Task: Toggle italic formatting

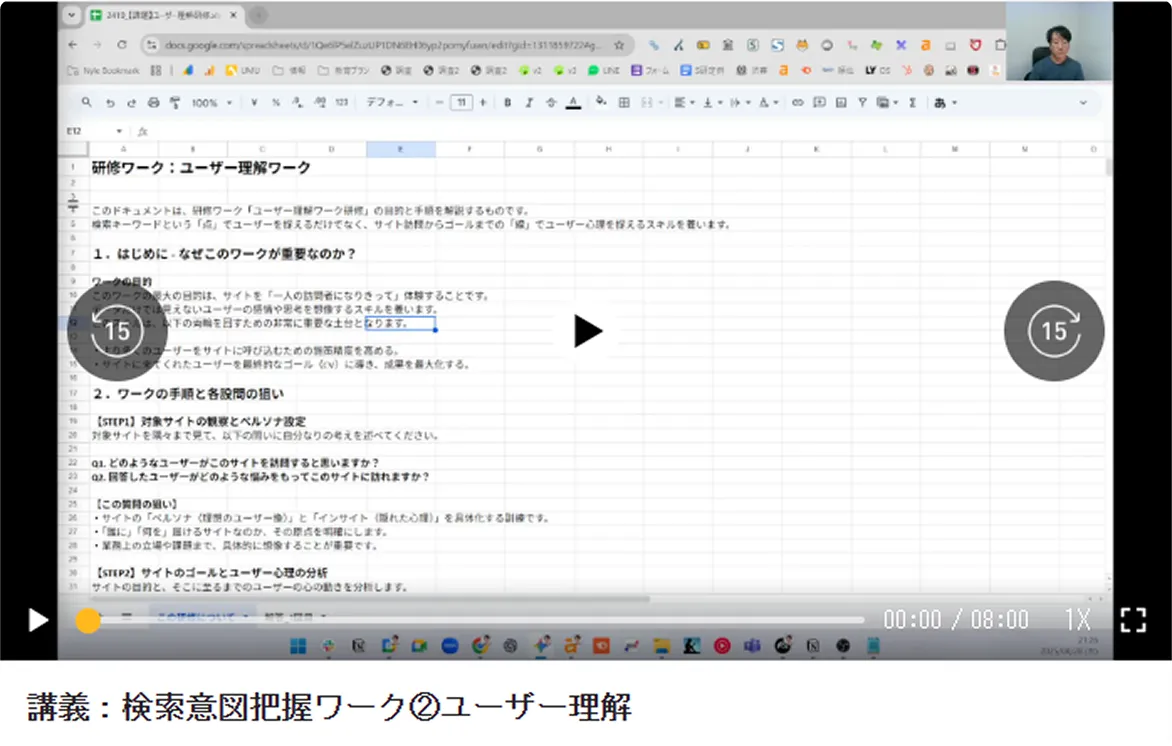Action: coord(527,103)
